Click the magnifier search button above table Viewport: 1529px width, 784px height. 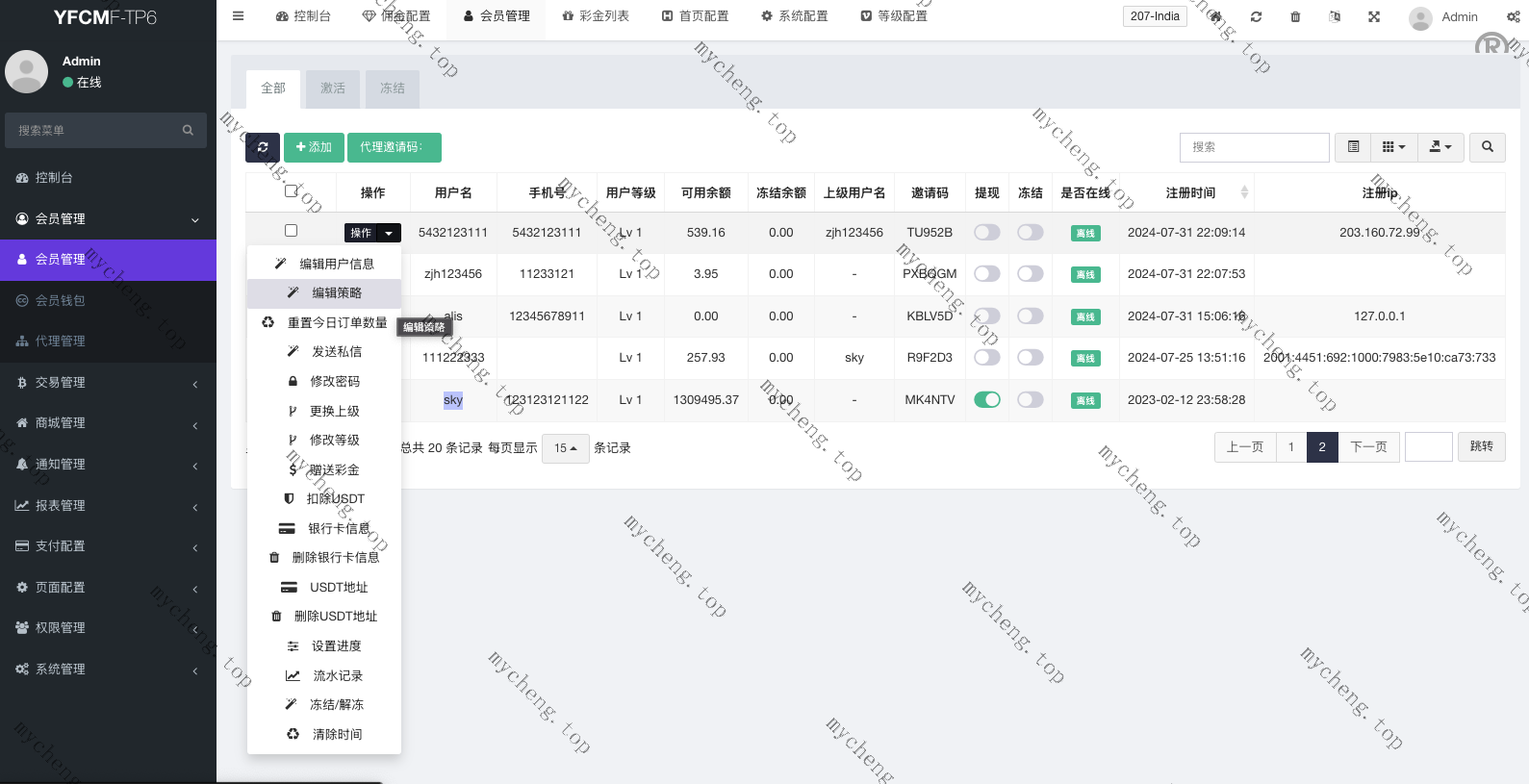[x=1488, y=147]
